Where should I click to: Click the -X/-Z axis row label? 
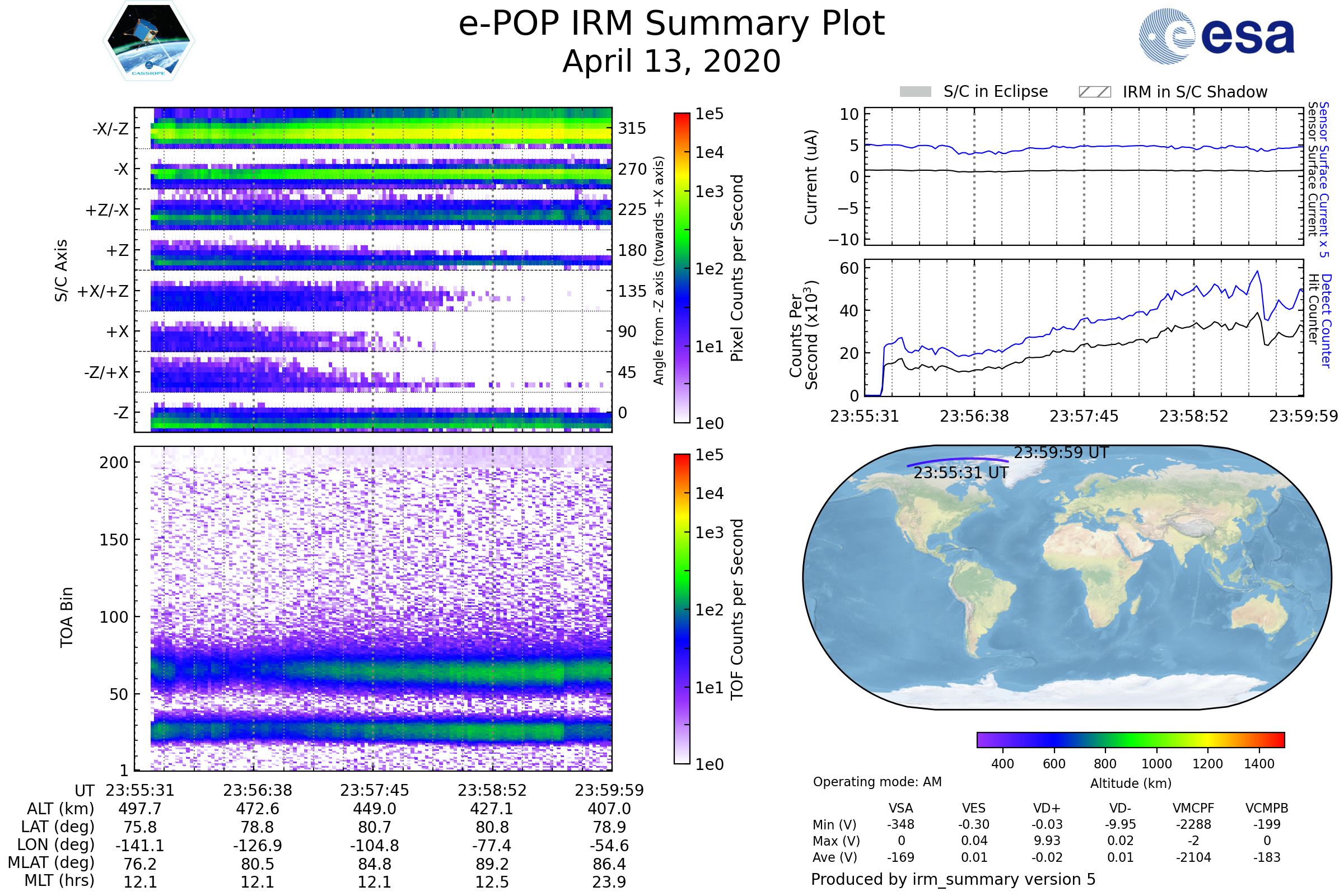tap(110, 129)
